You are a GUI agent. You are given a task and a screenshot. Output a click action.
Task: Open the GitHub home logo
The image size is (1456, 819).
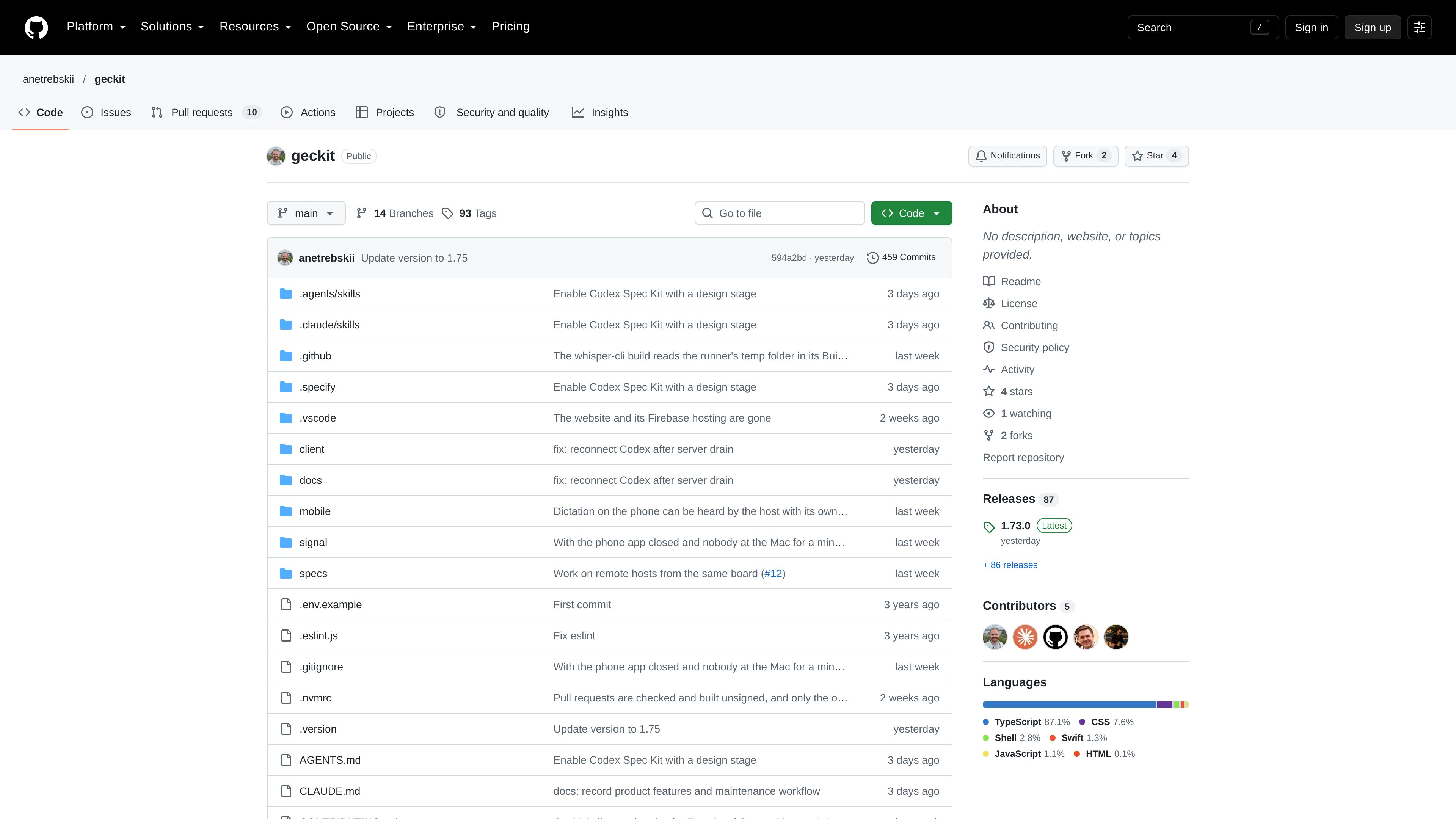(x=36, y=27)
